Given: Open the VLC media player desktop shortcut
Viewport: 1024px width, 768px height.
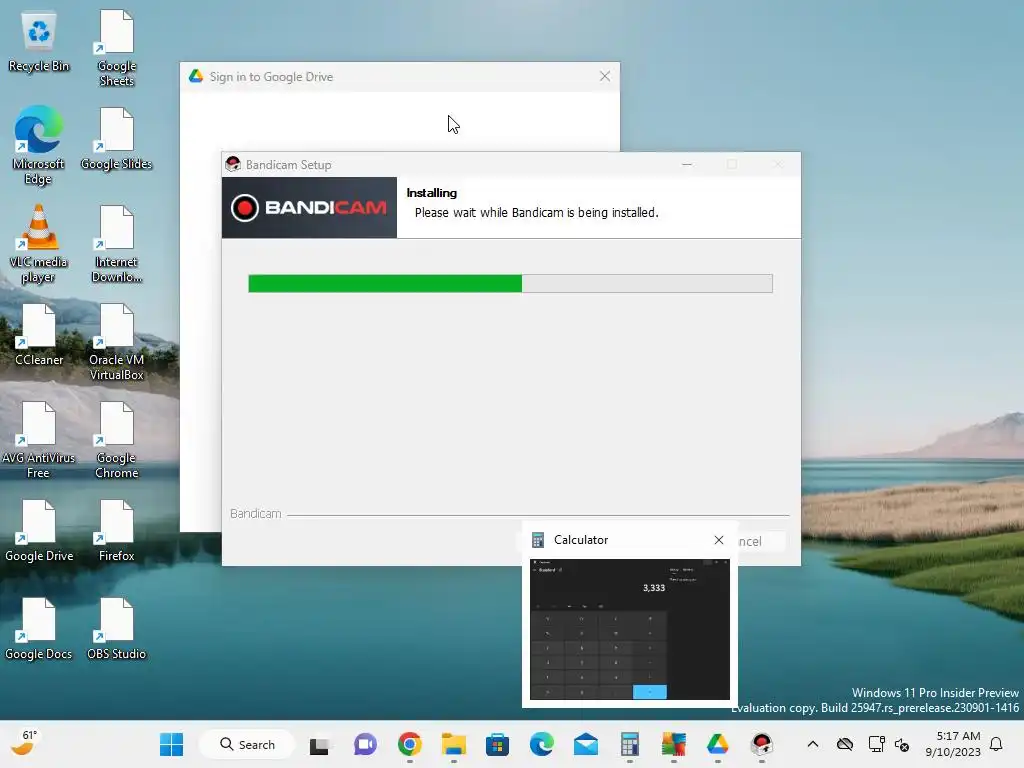Looking at the screenshot, I should 39,244.
